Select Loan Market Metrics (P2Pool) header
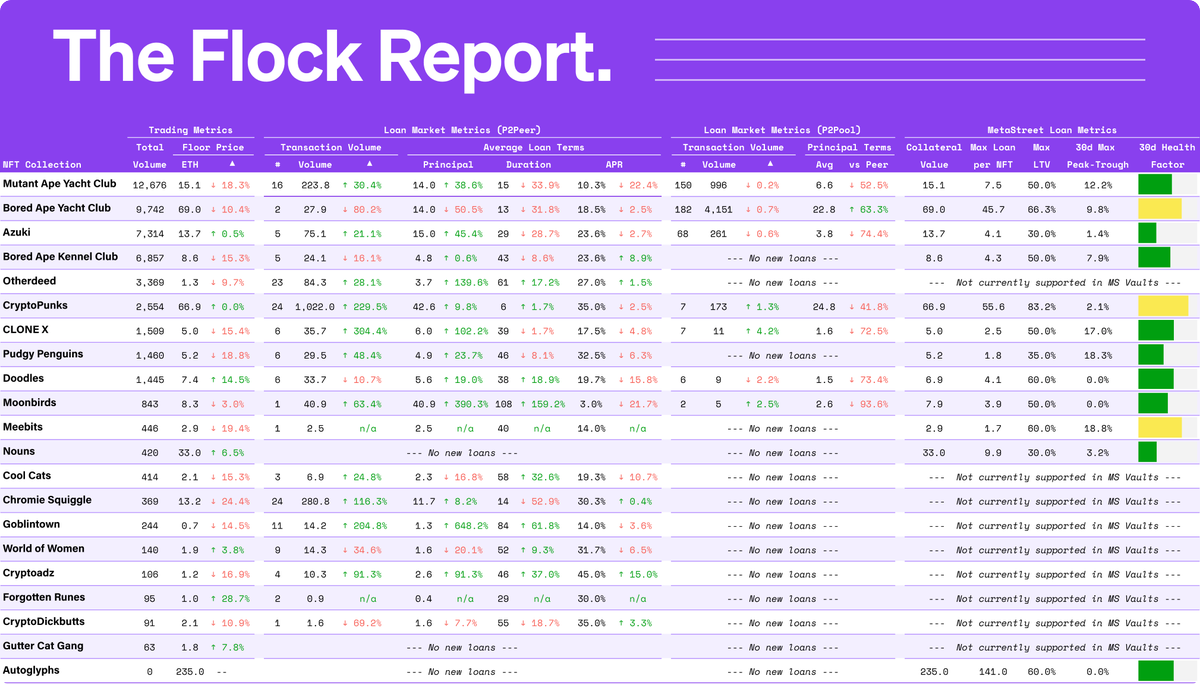 pyautogui.click(x=781, y=130)
